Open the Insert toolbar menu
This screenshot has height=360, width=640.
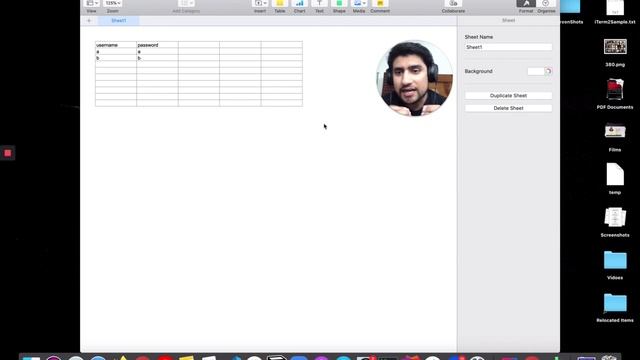pyautogui.click(x=260, y=3)
